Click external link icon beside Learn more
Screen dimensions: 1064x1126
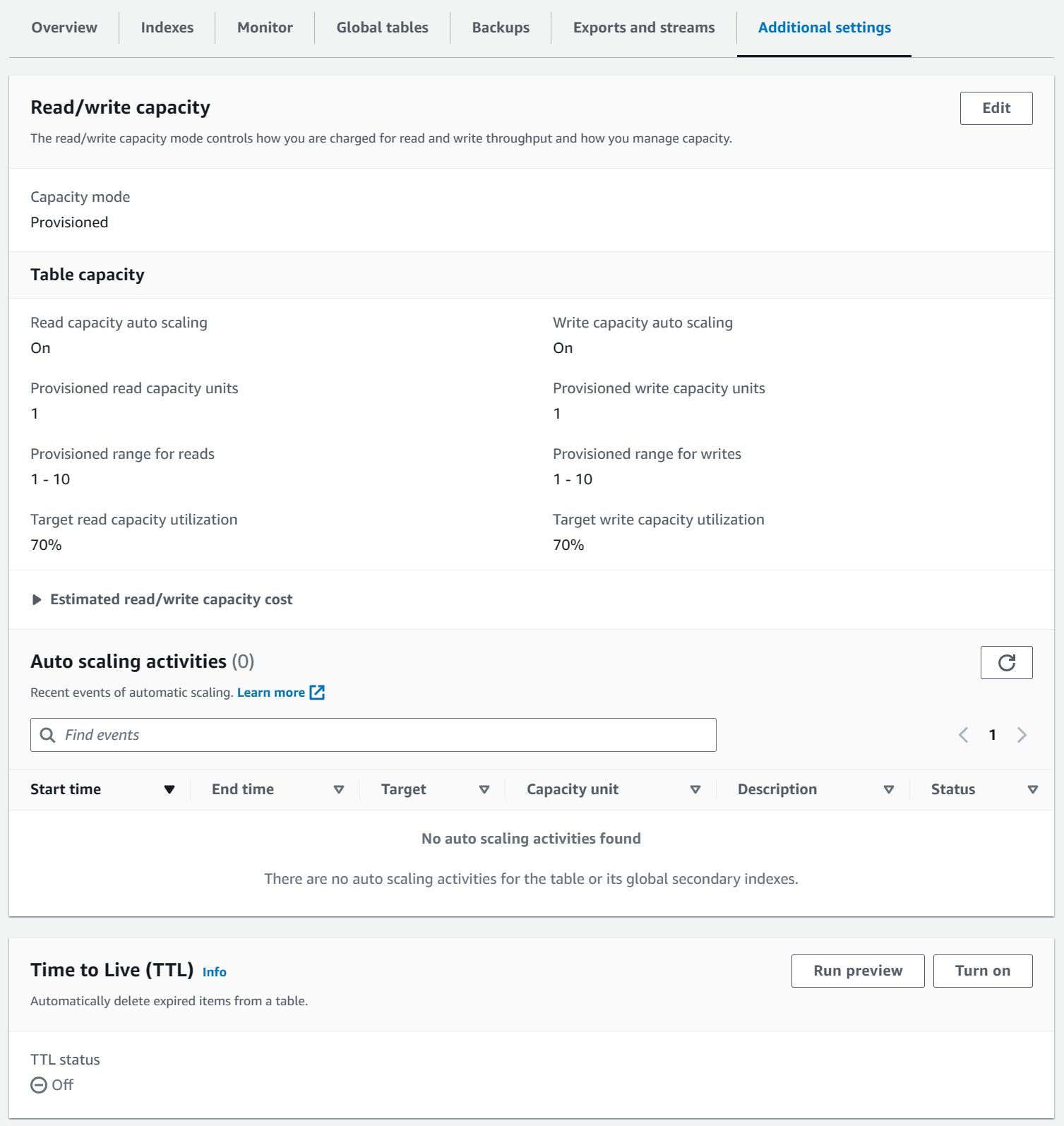click(318, 693)
